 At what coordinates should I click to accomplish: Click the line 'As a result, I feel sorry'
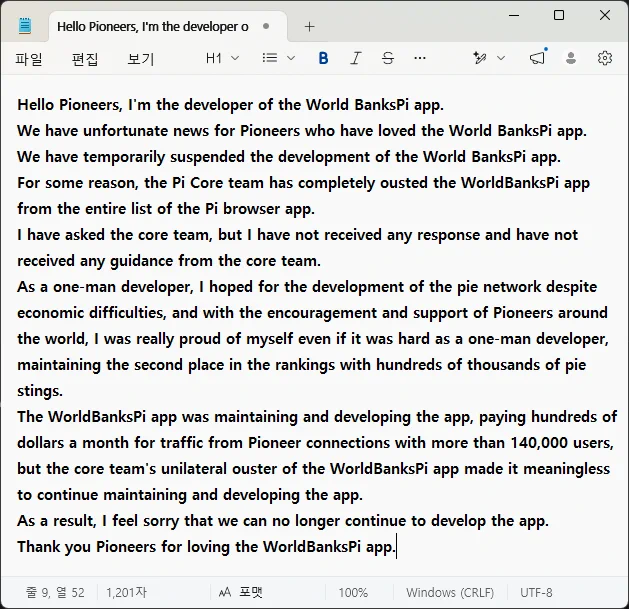point(283,521)
